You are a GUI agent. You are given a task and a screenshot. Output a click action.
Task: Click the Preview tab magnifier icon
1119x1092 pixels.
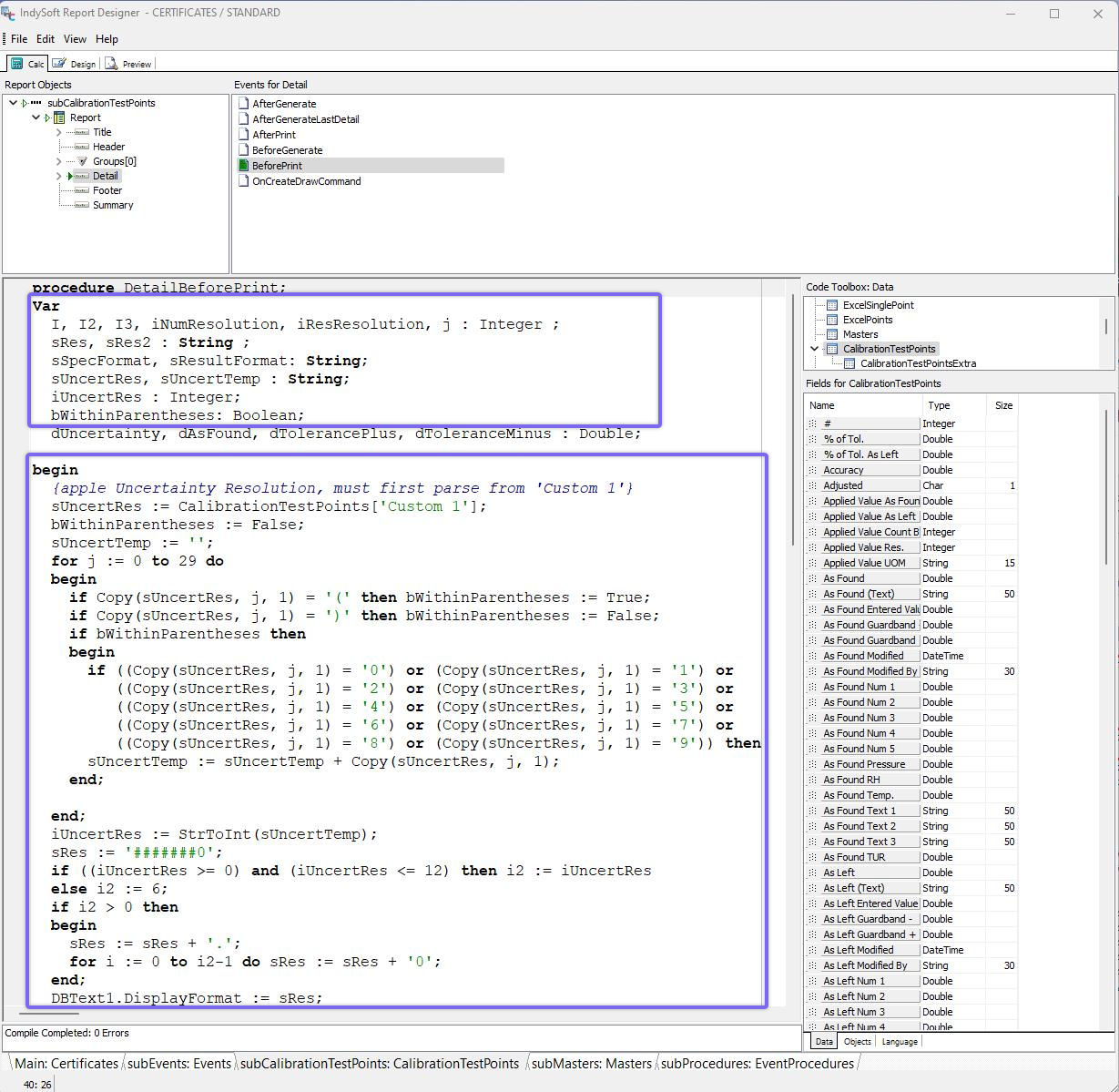point(111,64)
